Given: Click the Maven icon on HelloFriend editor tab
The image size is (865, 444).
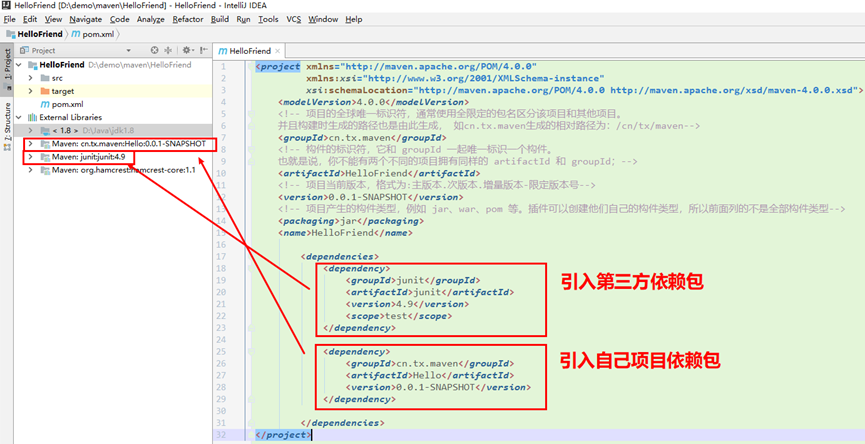Looking at the screenshot, I should [x=223, y=51].
